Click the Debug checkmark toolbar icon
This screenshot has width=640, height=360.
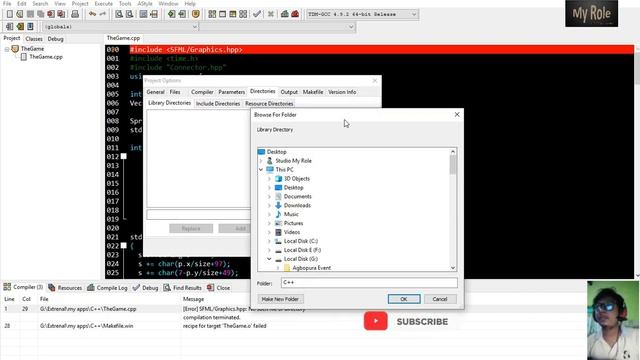257,14
